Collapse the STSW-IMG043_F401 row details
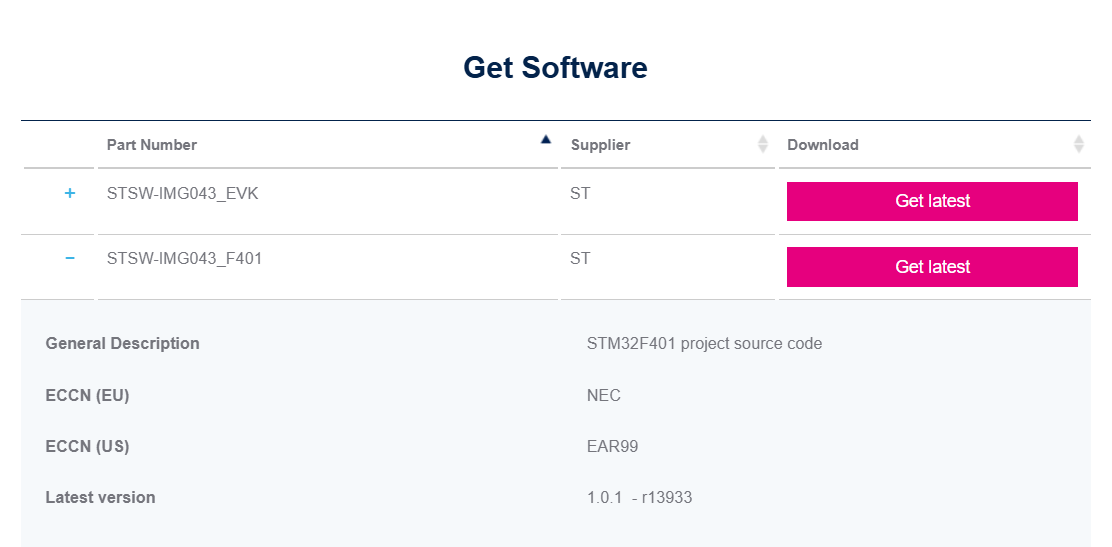Screen dimensions: 1112x547 click(x=70, y=258)
